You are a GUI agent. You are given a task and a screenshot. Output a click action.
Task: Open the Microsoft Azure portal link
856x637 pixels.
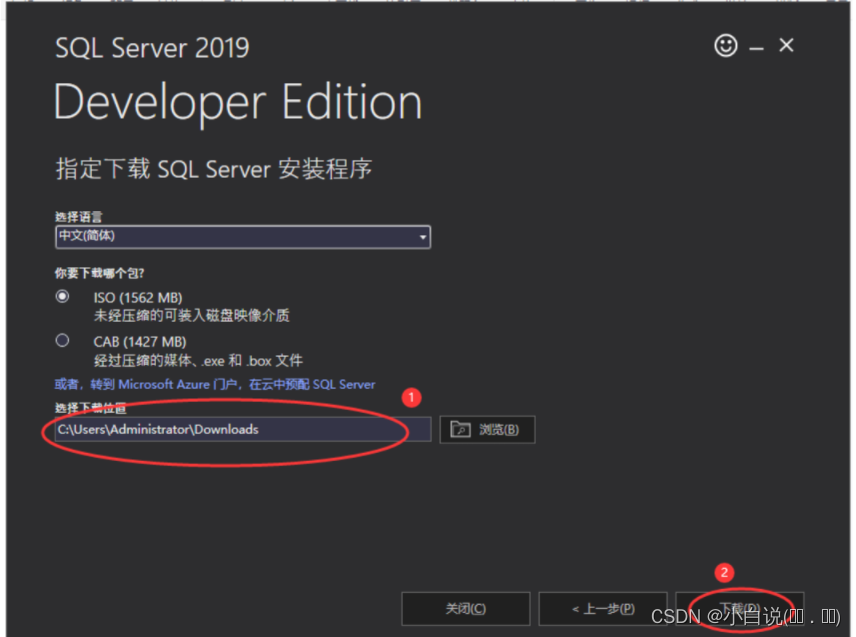coord(215,384)
